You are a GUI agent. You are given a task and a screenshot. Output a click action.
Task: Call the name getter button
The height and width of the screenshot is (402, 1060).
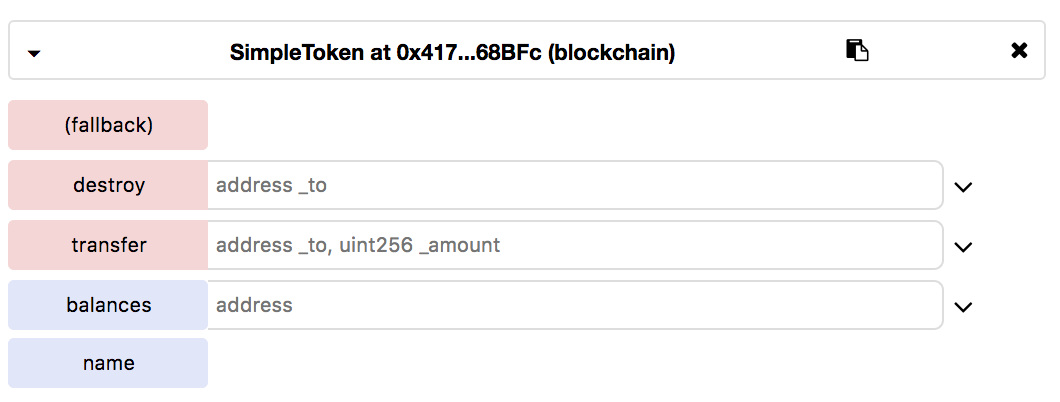tap(108, 363)
